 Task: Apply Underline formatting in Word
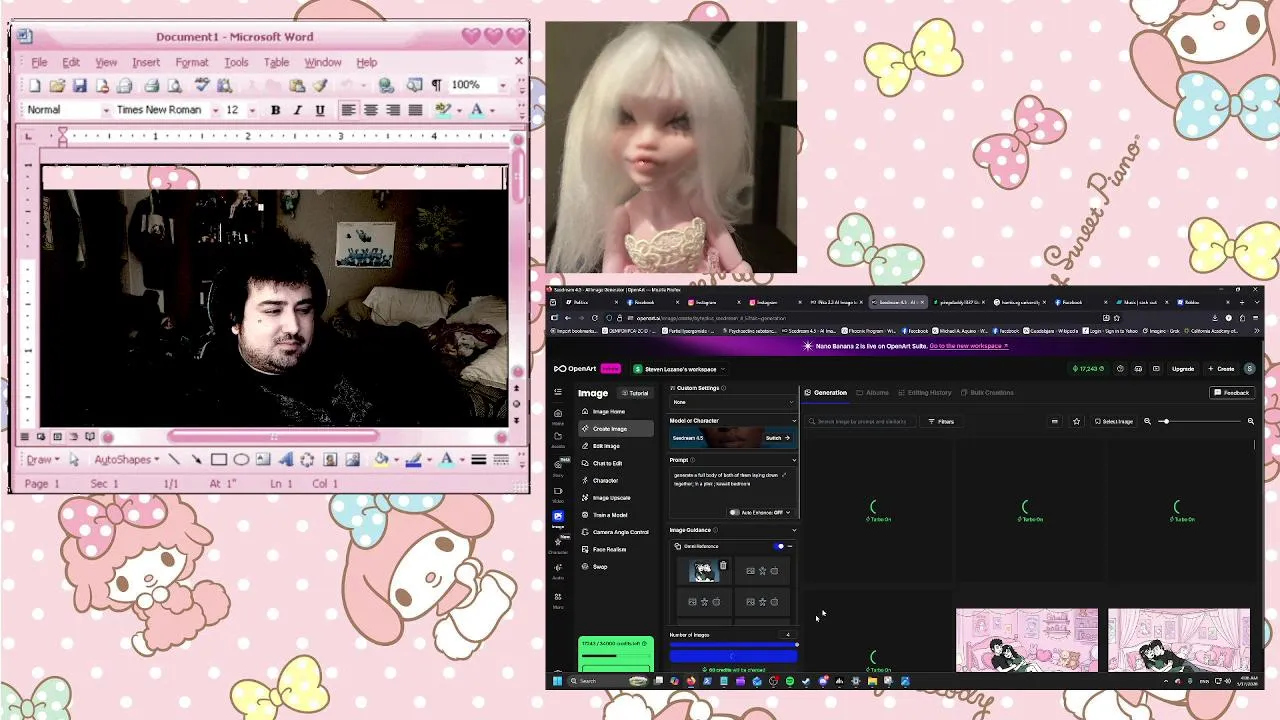tap(319, 110)
